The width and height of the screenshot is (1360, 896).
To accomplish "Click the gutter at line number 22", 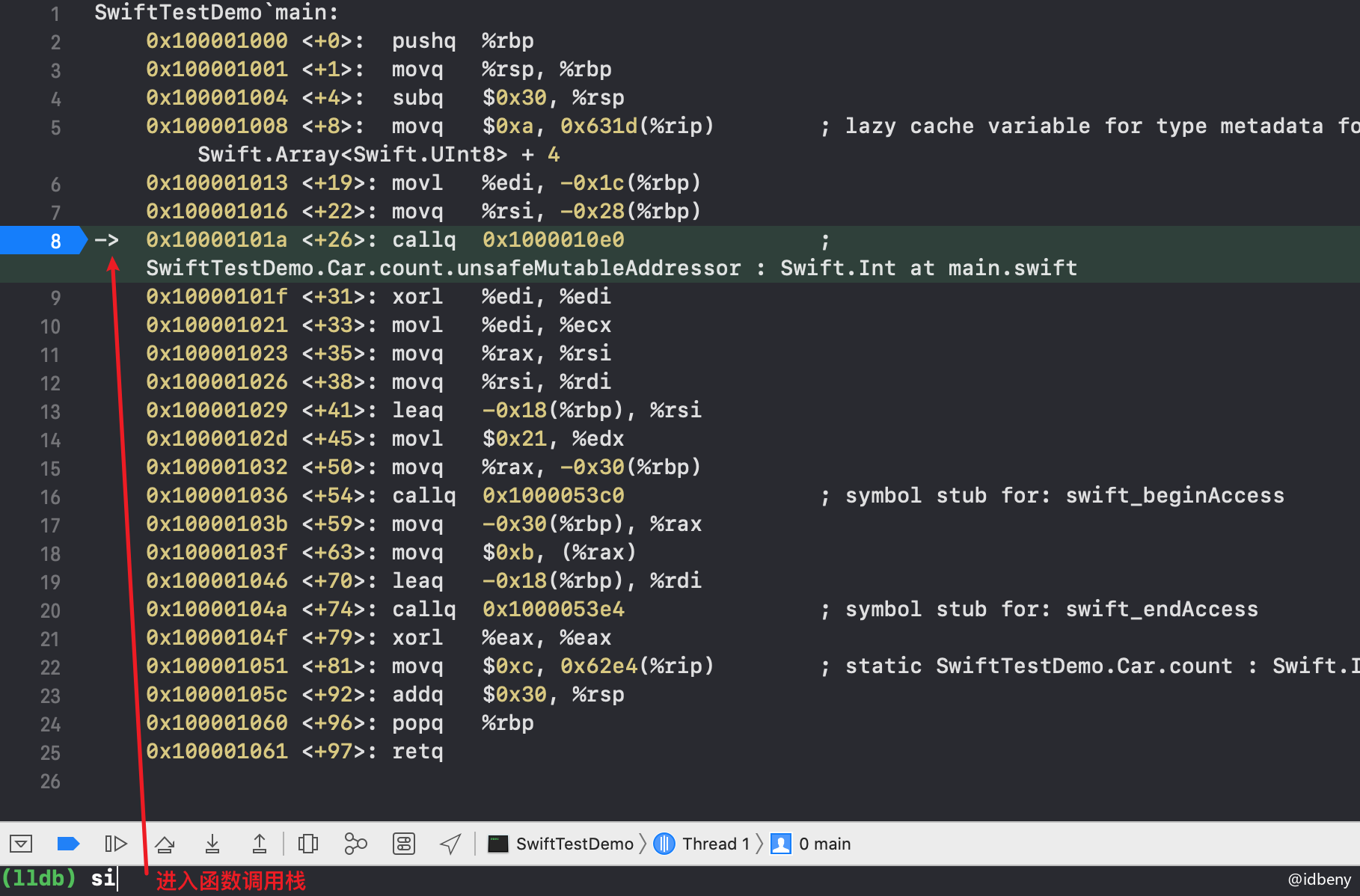I will (50, 667).
